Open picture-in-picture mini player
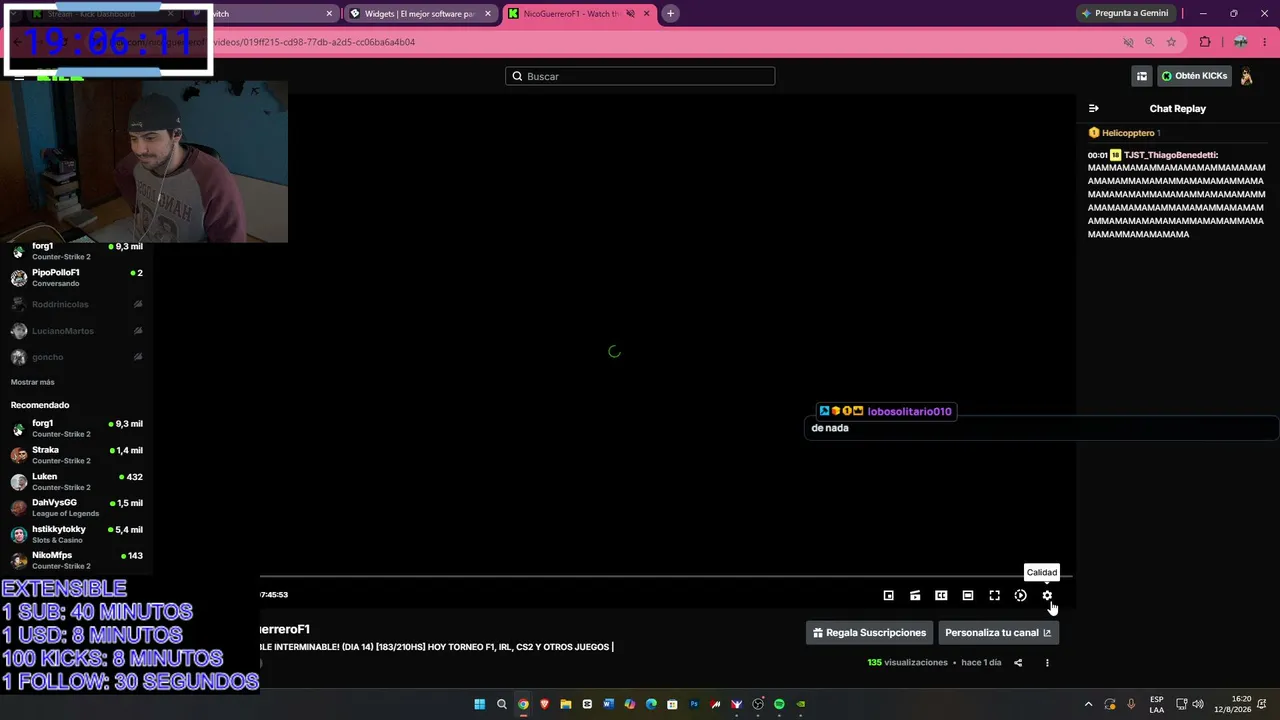Image resolution: width=1280 pixels, height=720 pixels. point(888,595)
